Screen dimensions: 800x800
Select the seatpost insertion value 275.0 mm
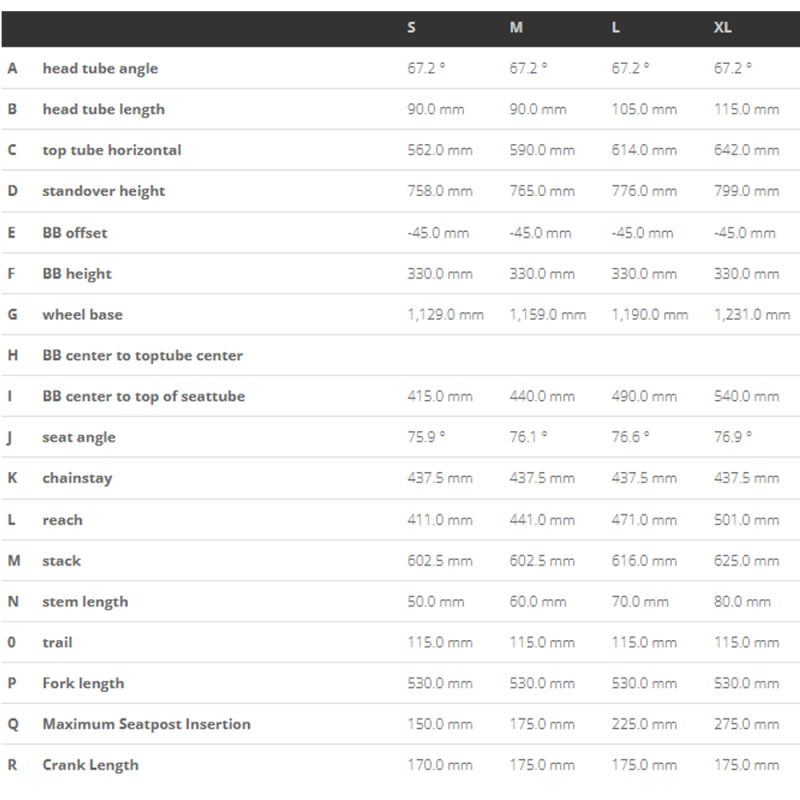pyautogui.click(x=746, y=724)
